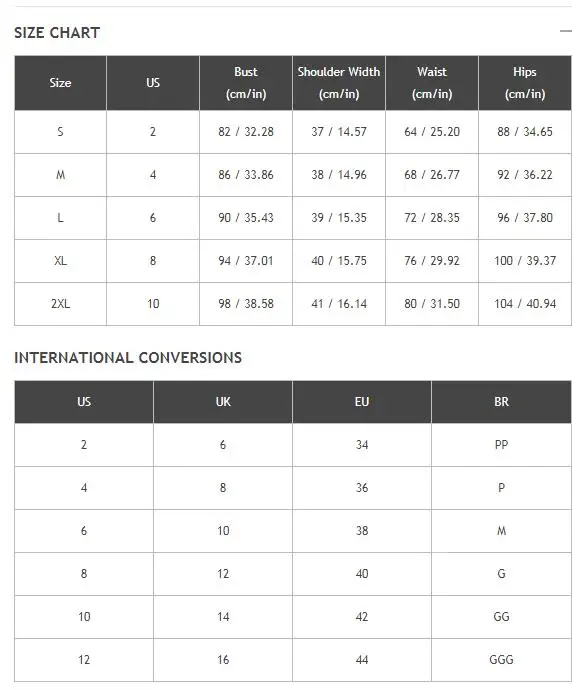Screen dimensions: 580x690
Task: Click the UK size 16 cell
Action: pos(223,660)
